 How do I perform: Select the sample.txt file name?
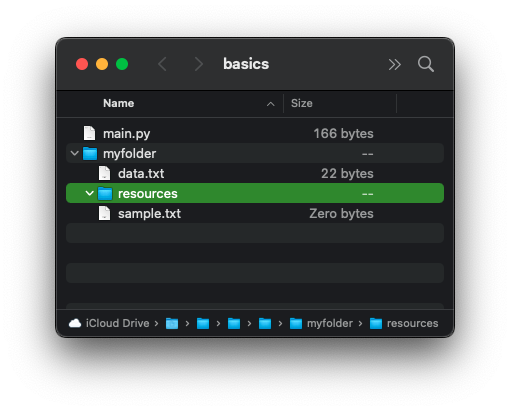coord(149,213)
